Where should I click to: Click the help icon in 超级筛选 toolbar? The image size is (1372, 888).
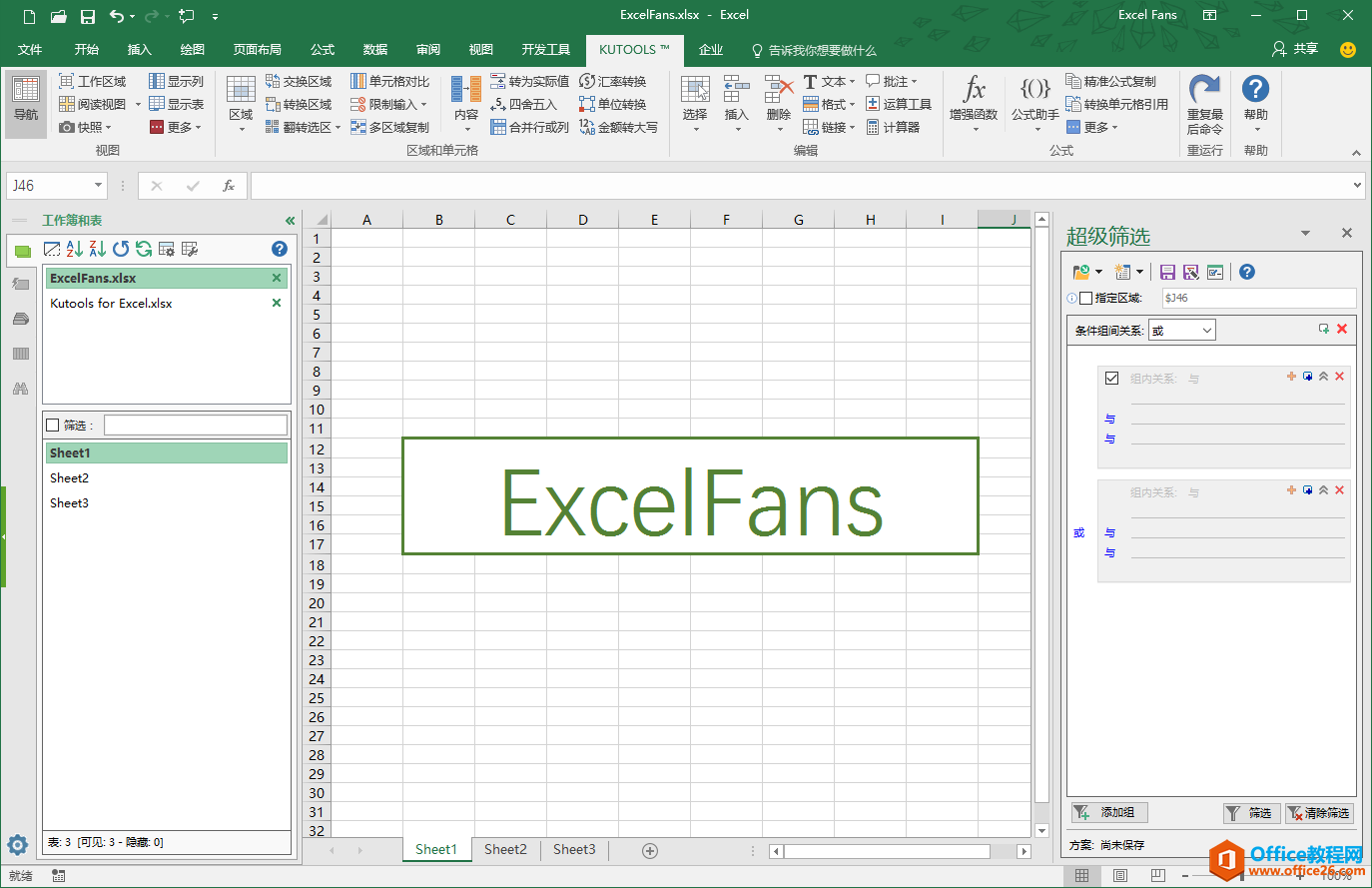(x=1247, y=272)
